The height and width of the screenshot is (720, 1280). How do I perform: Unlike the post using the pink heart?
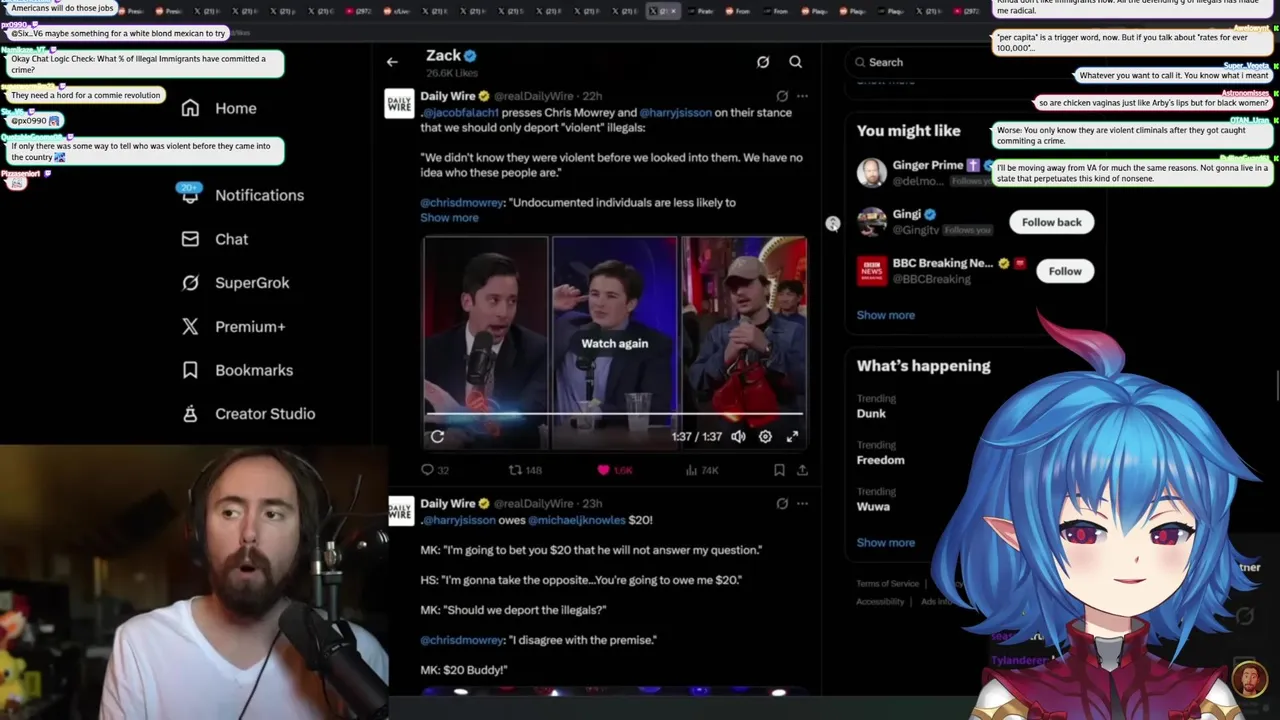click(x=603, y=470)
